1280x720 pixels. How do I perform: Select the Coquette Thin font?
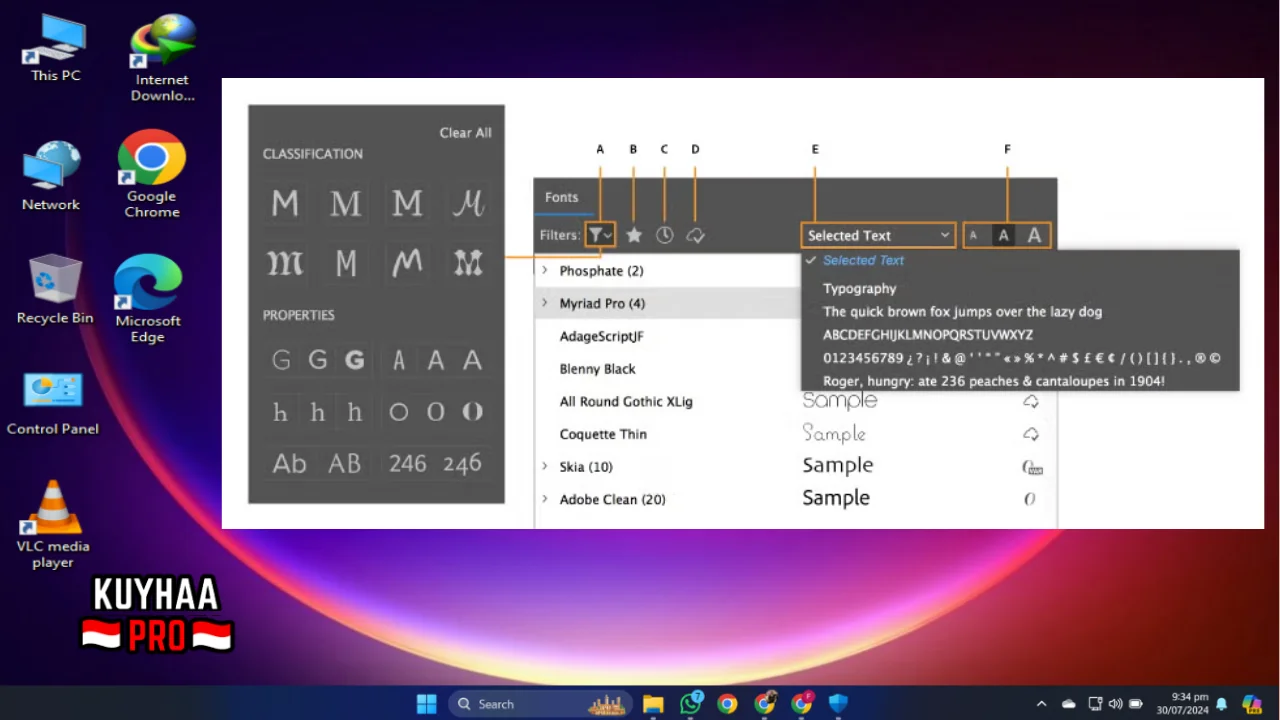pos(603,434)
